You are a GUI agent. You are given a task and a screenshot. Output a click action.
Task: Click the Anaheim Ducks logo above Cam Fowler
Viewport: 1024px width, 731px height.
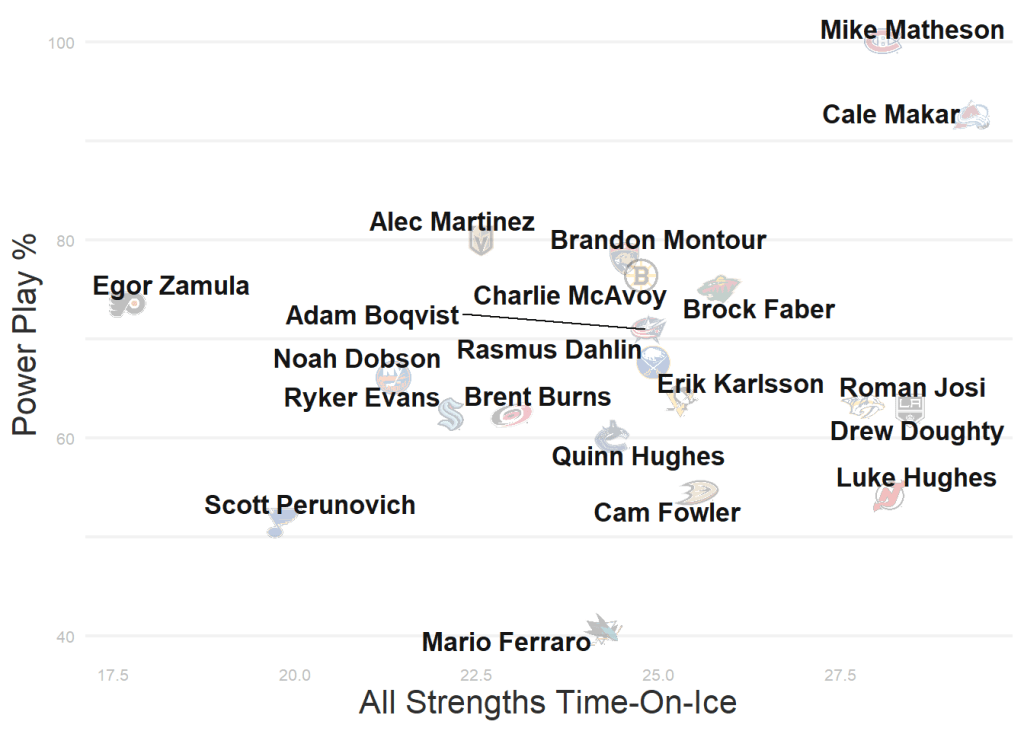(x=696, y=492)
